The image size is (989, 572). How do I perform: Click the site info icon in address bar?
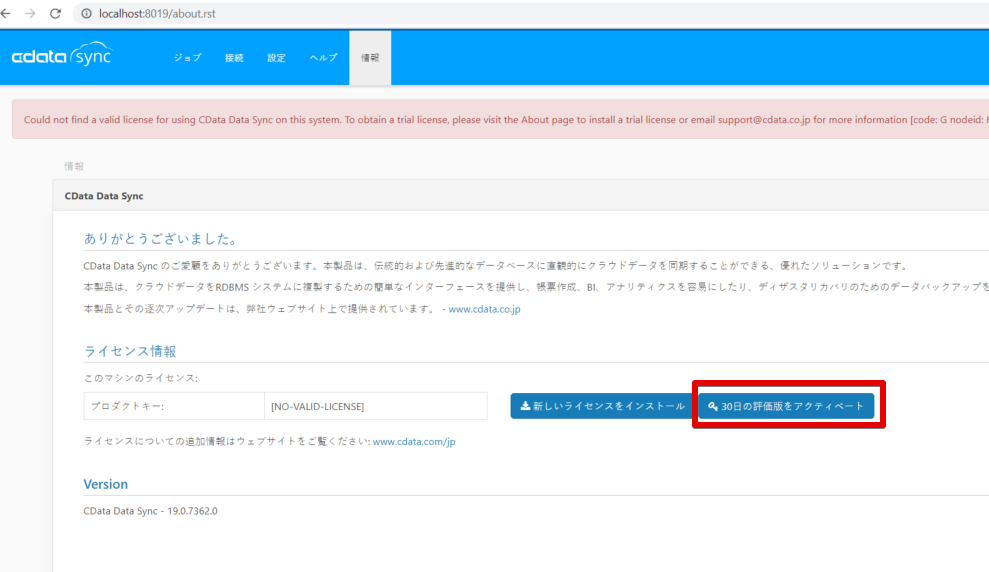(x=86, y=13)
